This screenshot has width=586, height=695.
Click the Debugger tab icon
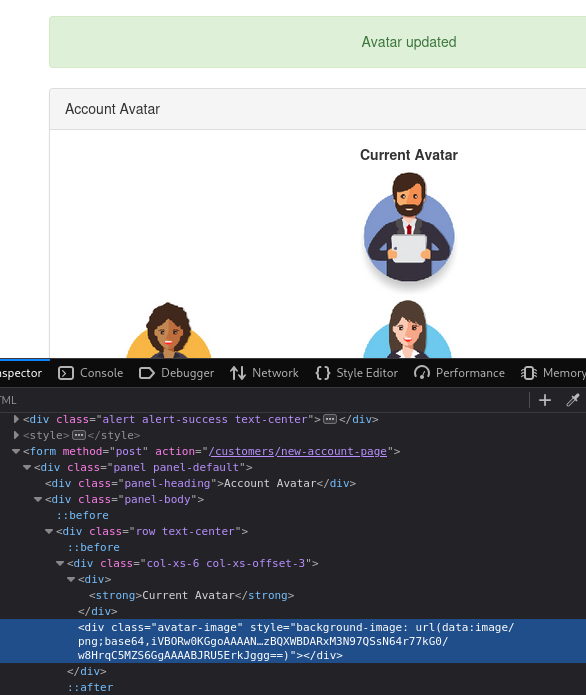point(147,373)
